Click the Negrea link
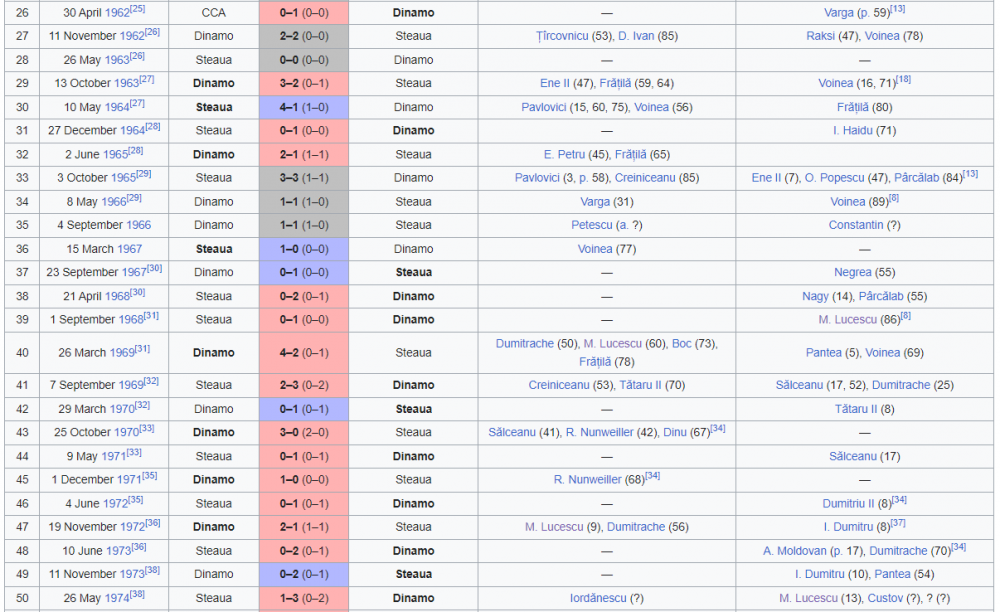The height and width of the screenshot is (612, 1000). pos(853,272)
